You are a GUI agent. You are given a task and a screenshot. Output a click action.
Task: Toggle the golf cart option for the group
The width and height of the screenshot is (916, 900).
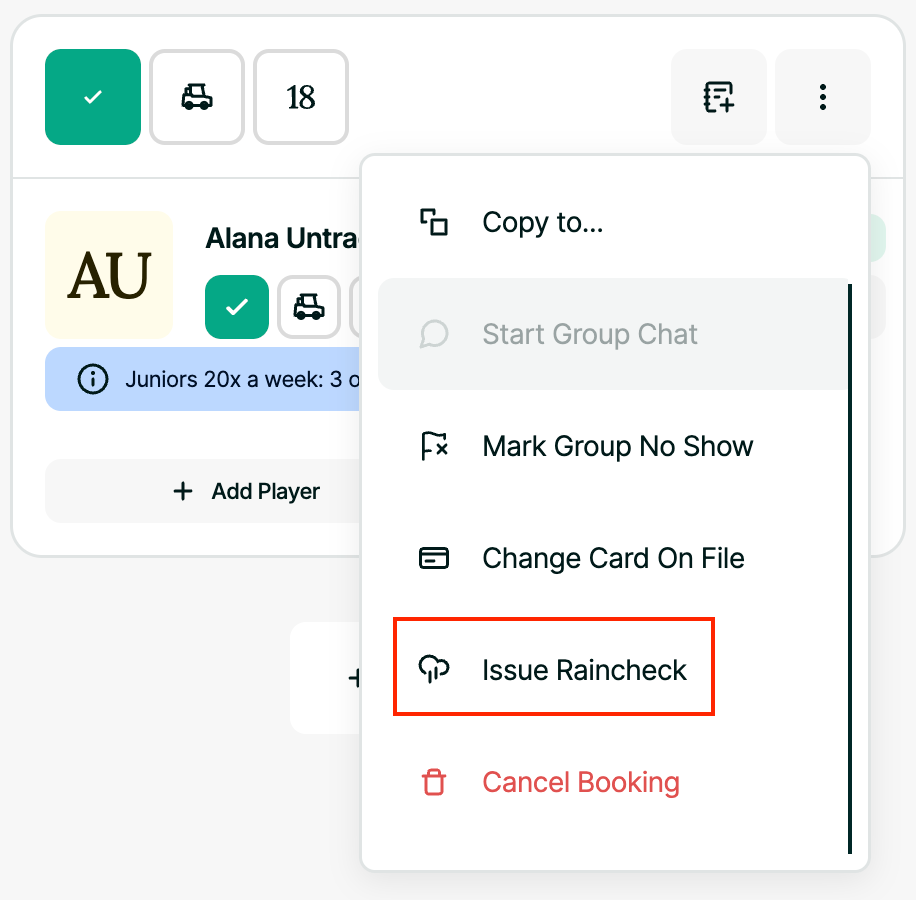tap(197, 97)
